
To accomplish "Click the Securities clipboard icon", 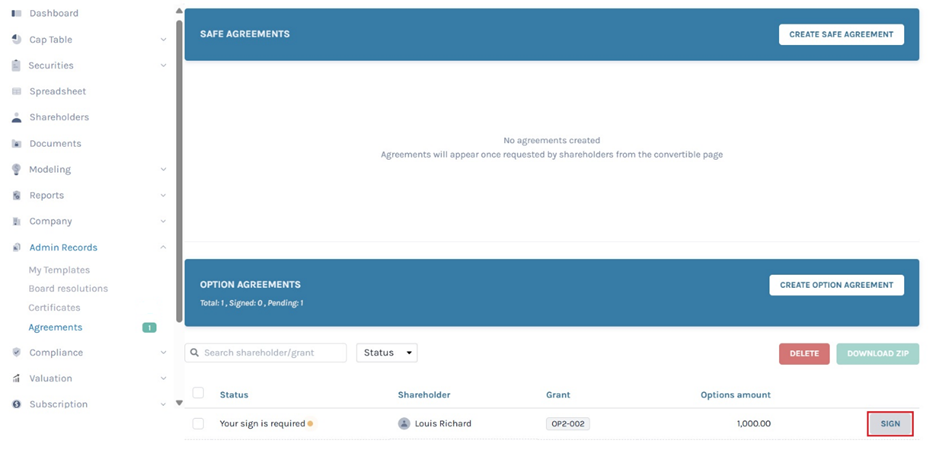I will 16,65.
